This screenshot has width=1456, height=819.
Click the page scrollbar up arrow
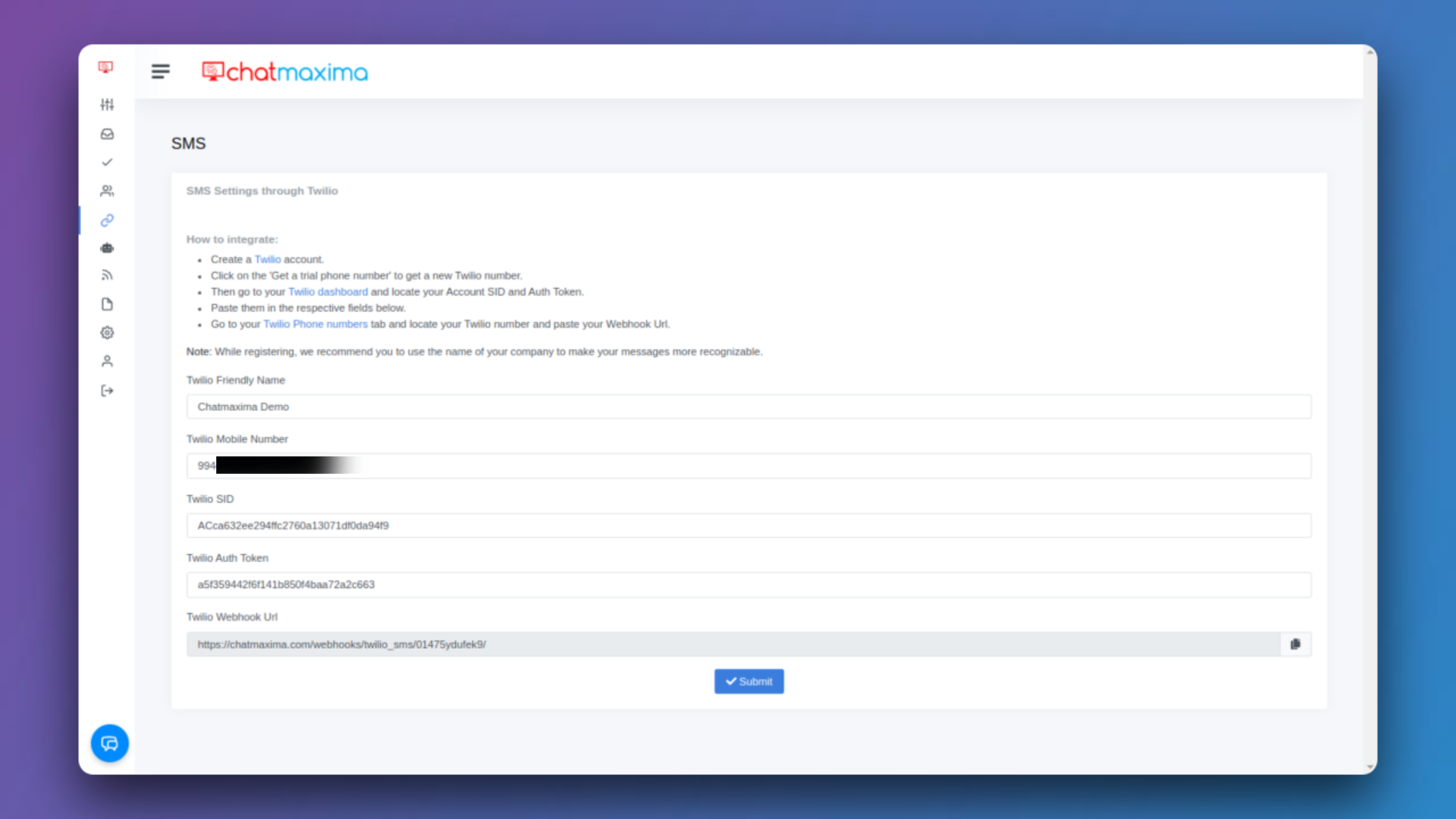(x=1370, y=52)
